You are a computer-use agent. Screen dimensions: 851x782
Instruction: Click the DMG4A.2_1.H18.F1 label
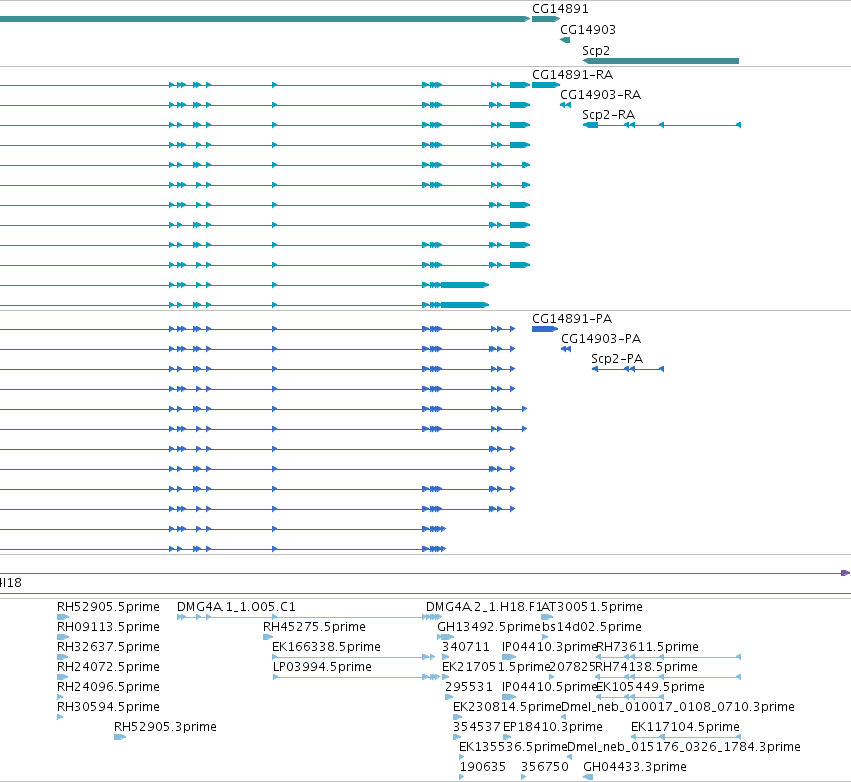(484, 607)
